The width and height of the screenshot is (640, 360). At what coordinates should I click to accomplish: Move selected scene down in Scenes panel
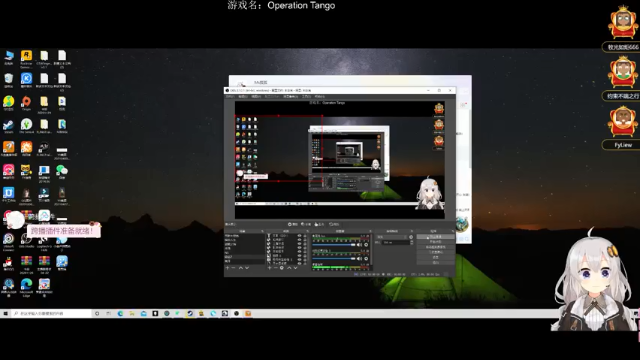pos(247,268)
